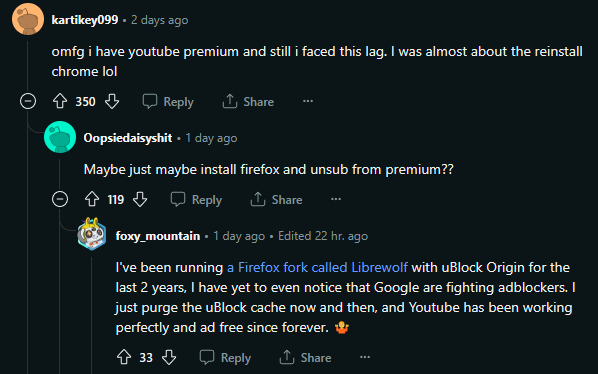Collapse Oopsiedaisyshit's reply thread

point(60,199)
